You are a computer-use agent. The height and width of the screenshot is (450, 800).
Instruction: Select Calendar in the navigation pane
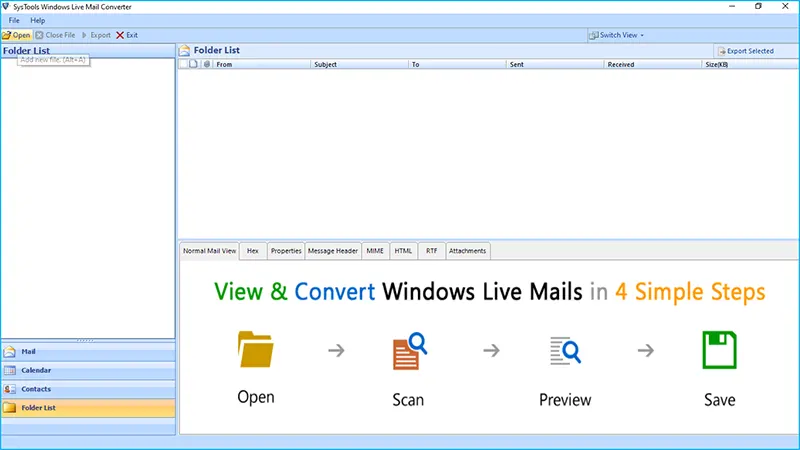click(88, 370)
